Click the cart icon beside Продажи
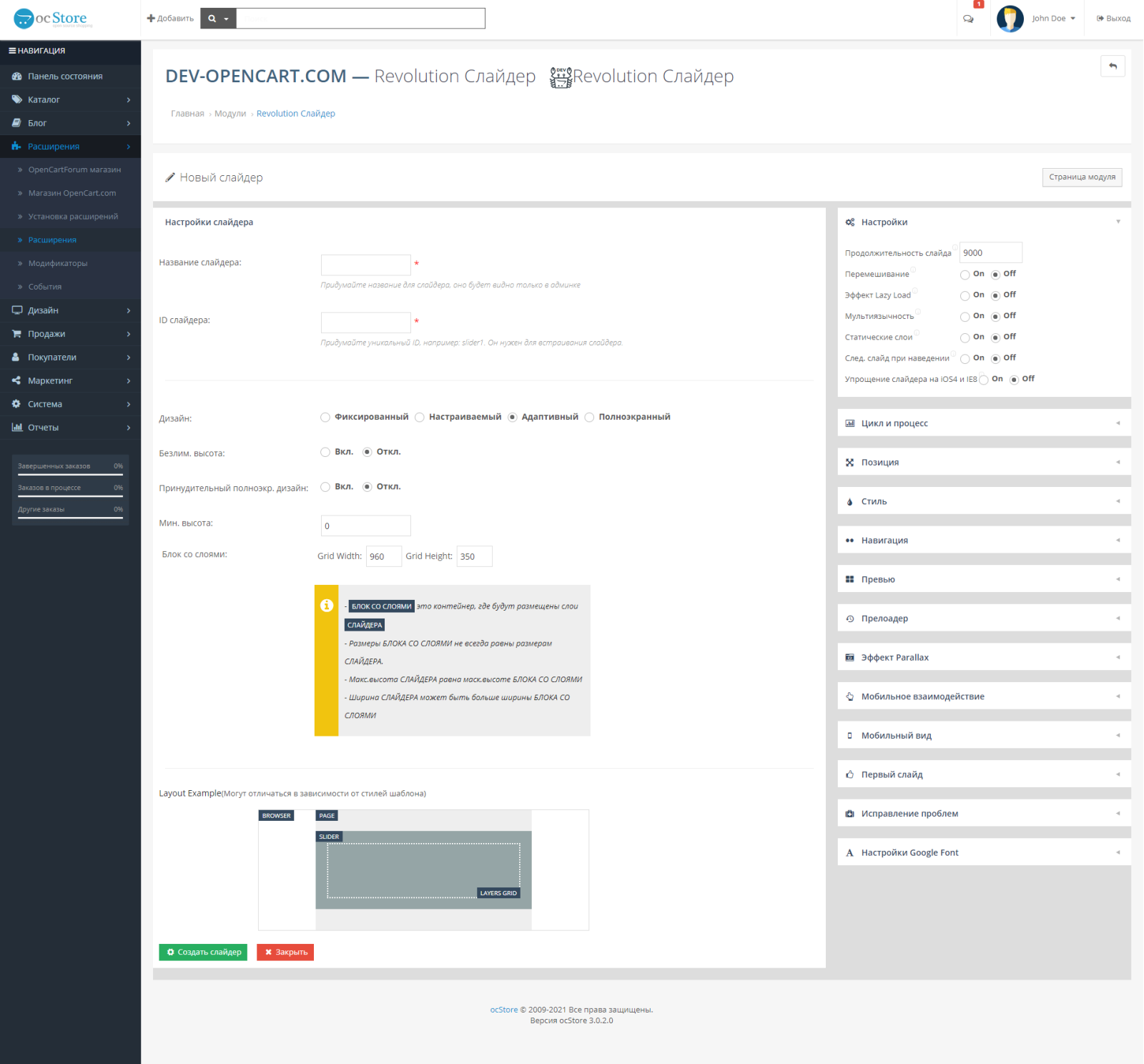Image resolution: width=1144 pixels, height=1064 pixels. point(16,334)
